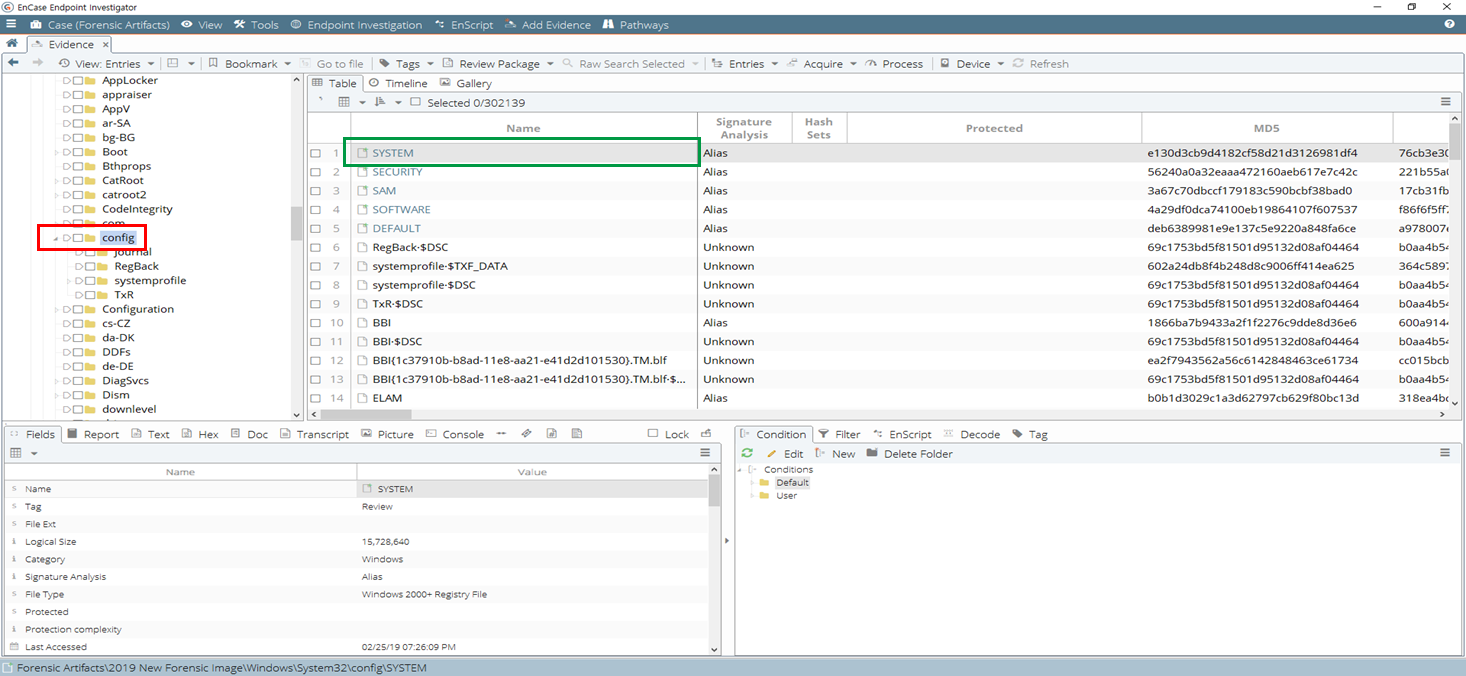Viewport: 1466px width, 676px height.
Task: Check the SAM row checkbox
Action: click(x=315, y=191)
